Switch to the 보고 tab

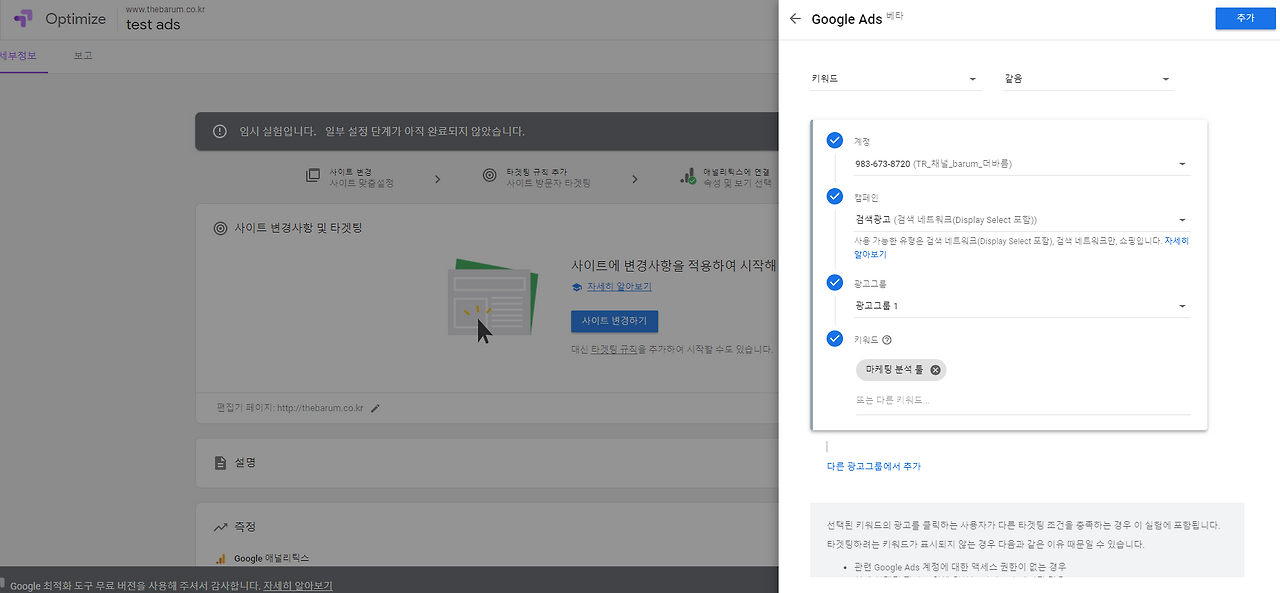tap(82, 56)
